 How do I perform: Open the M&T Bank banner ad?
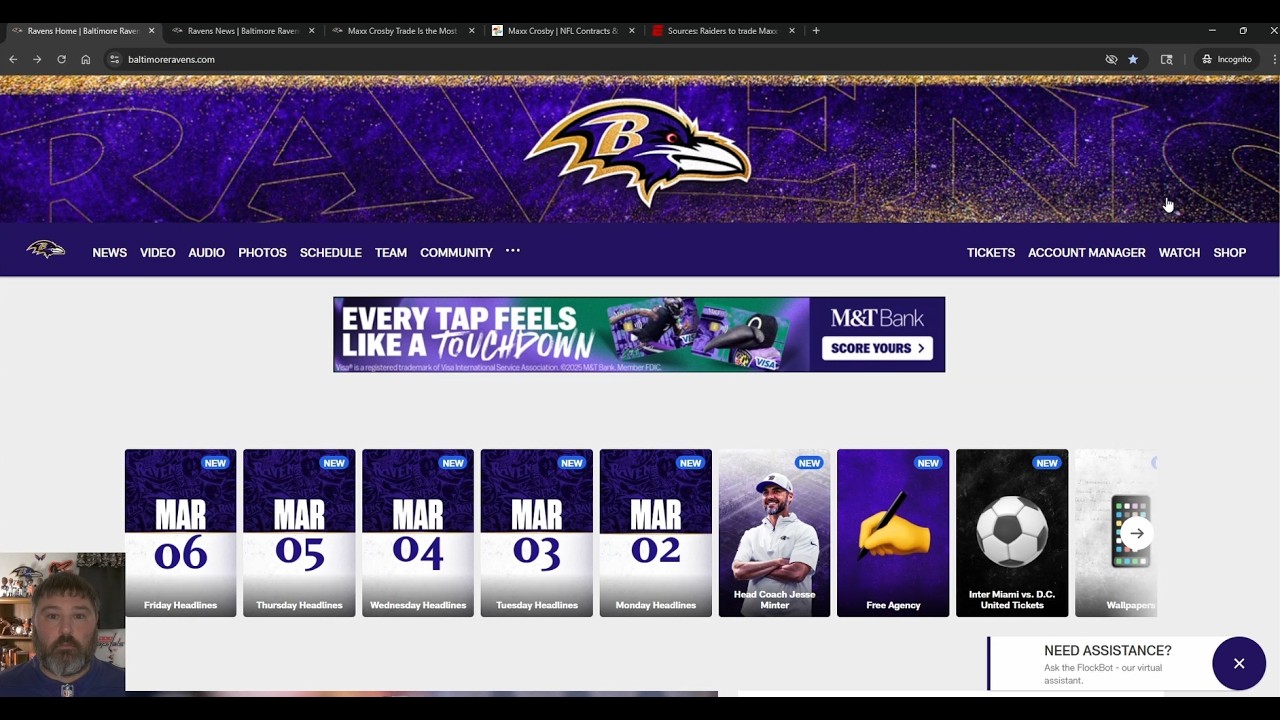coord(639,334)
